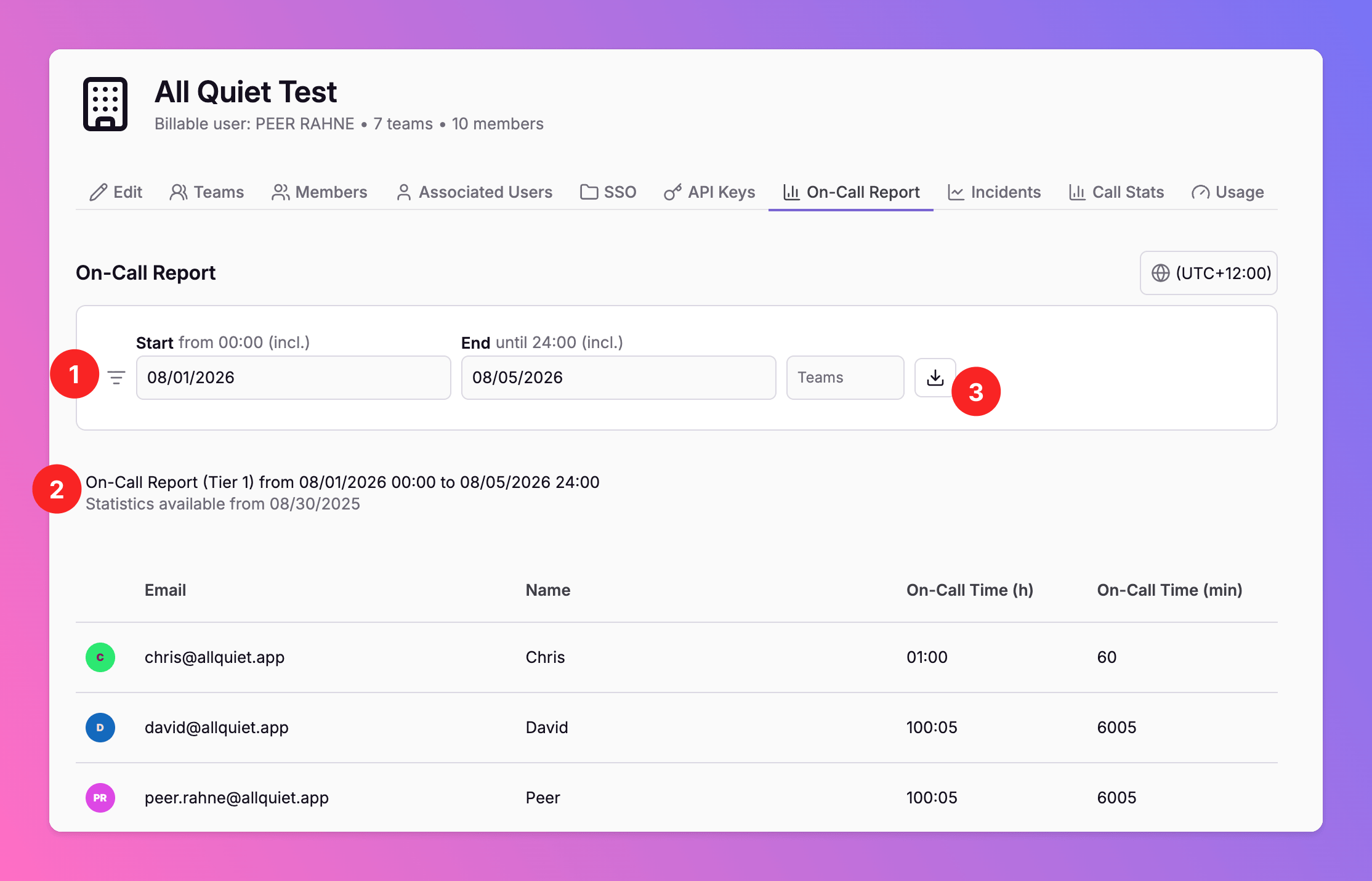Select the chris@allquiet.app email
Viewport: 1372px width, 881px height.
coord(214,657)
